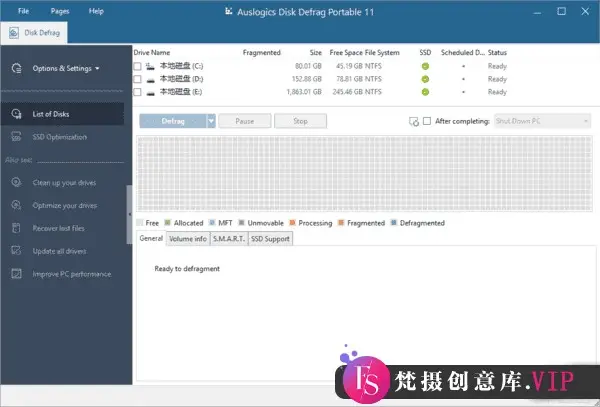
Task: Click the Improve PC performance icon
Action: [x=16, y=274]
